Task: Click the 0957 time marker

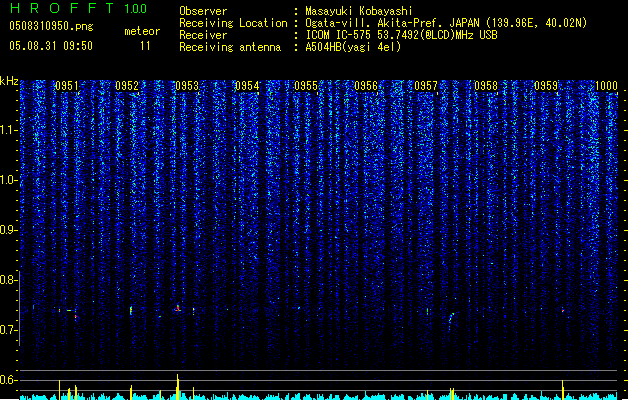Action: (426, 86)
